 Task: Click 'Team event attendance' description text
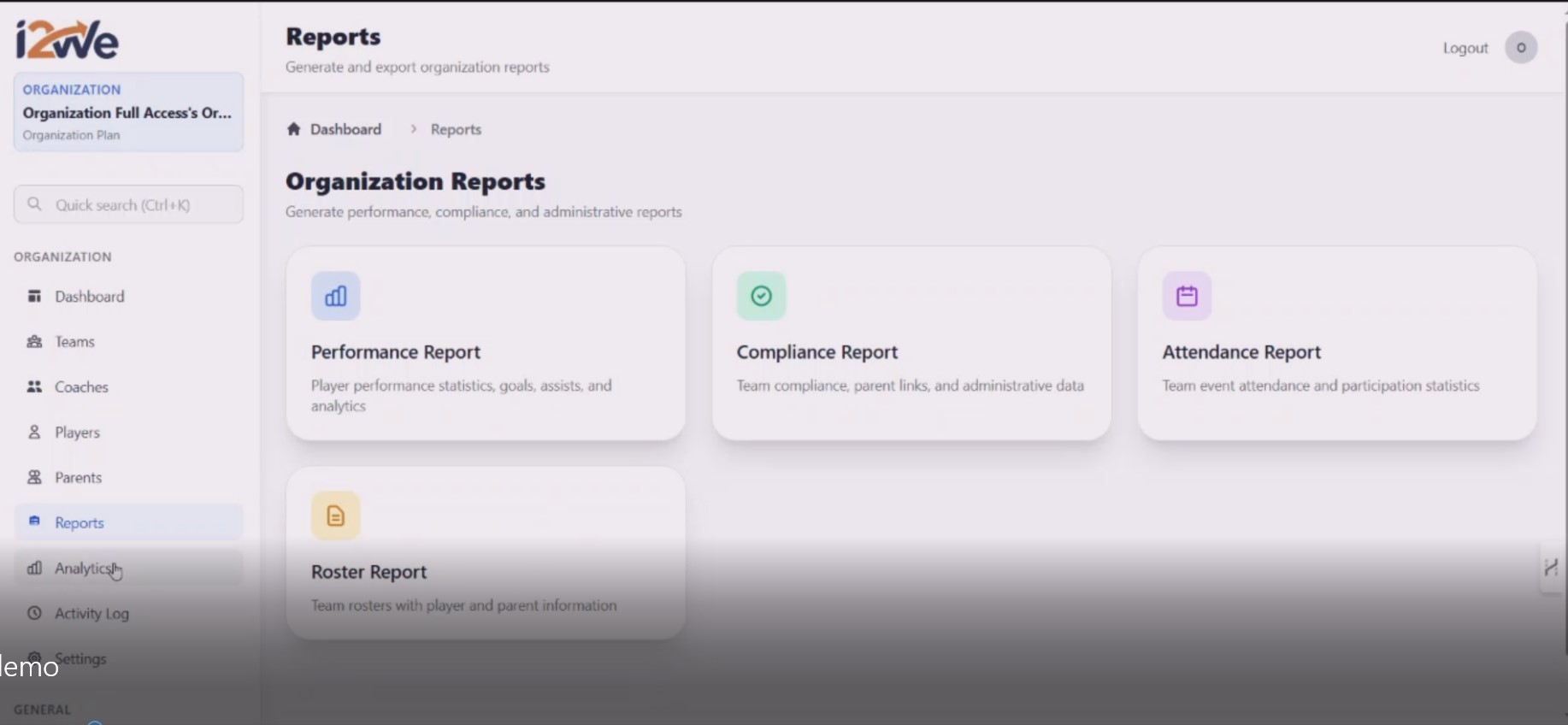(x=1321, y=386)
